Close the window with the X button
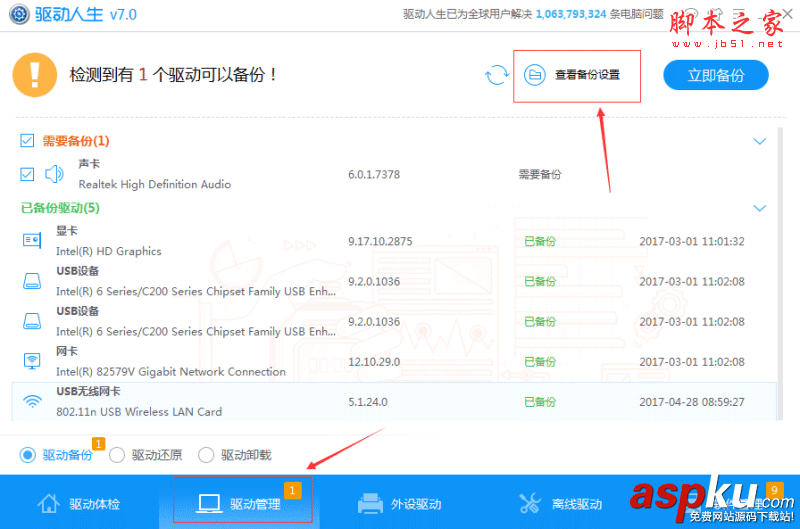Viewport: 800px width, 529px height. click(x=788, y=14)
